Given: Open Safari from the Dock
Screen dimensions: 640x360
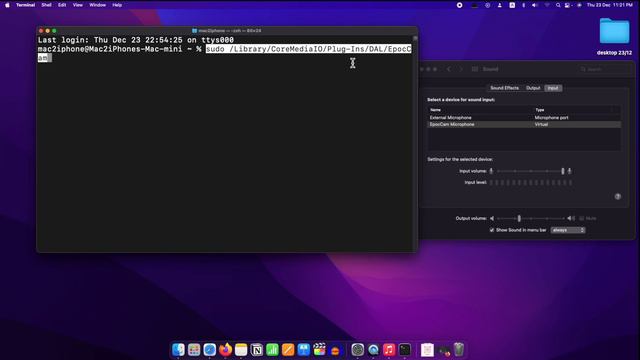Looking at the screenshot, I should (x=210, y=350).
